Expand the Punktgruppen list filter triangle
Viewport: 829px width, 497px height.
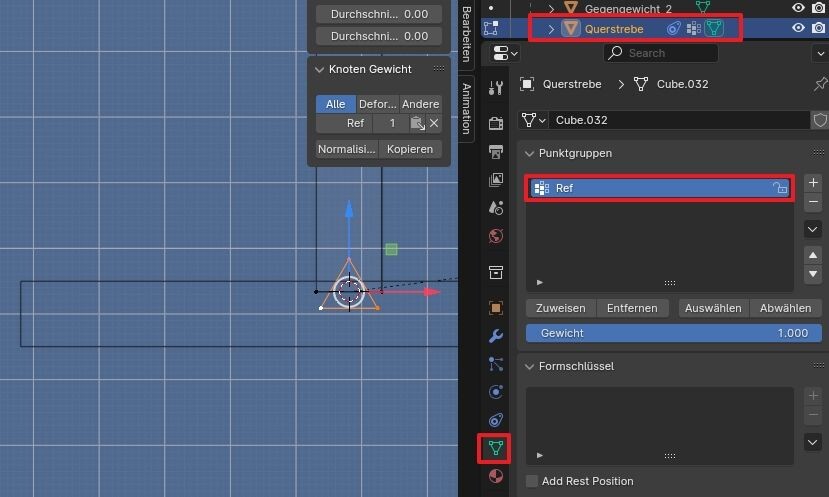pos(539,282)
